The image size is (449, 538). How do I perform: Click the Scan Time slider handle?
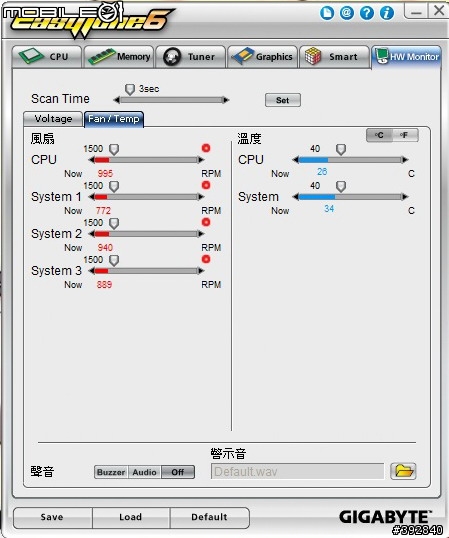[x=130, y=90]
